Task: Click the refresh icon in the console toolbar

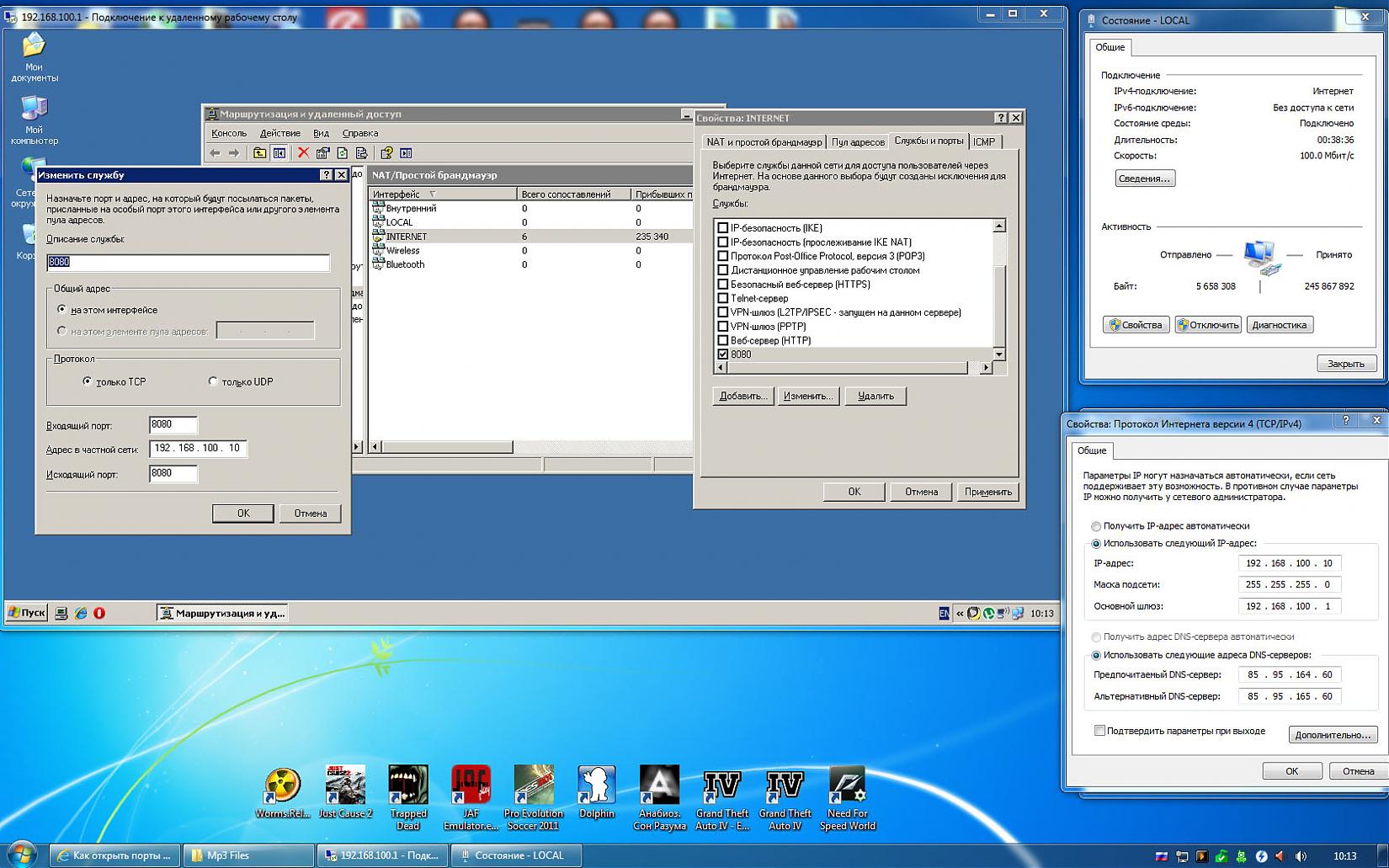Action: pos(343,153)
